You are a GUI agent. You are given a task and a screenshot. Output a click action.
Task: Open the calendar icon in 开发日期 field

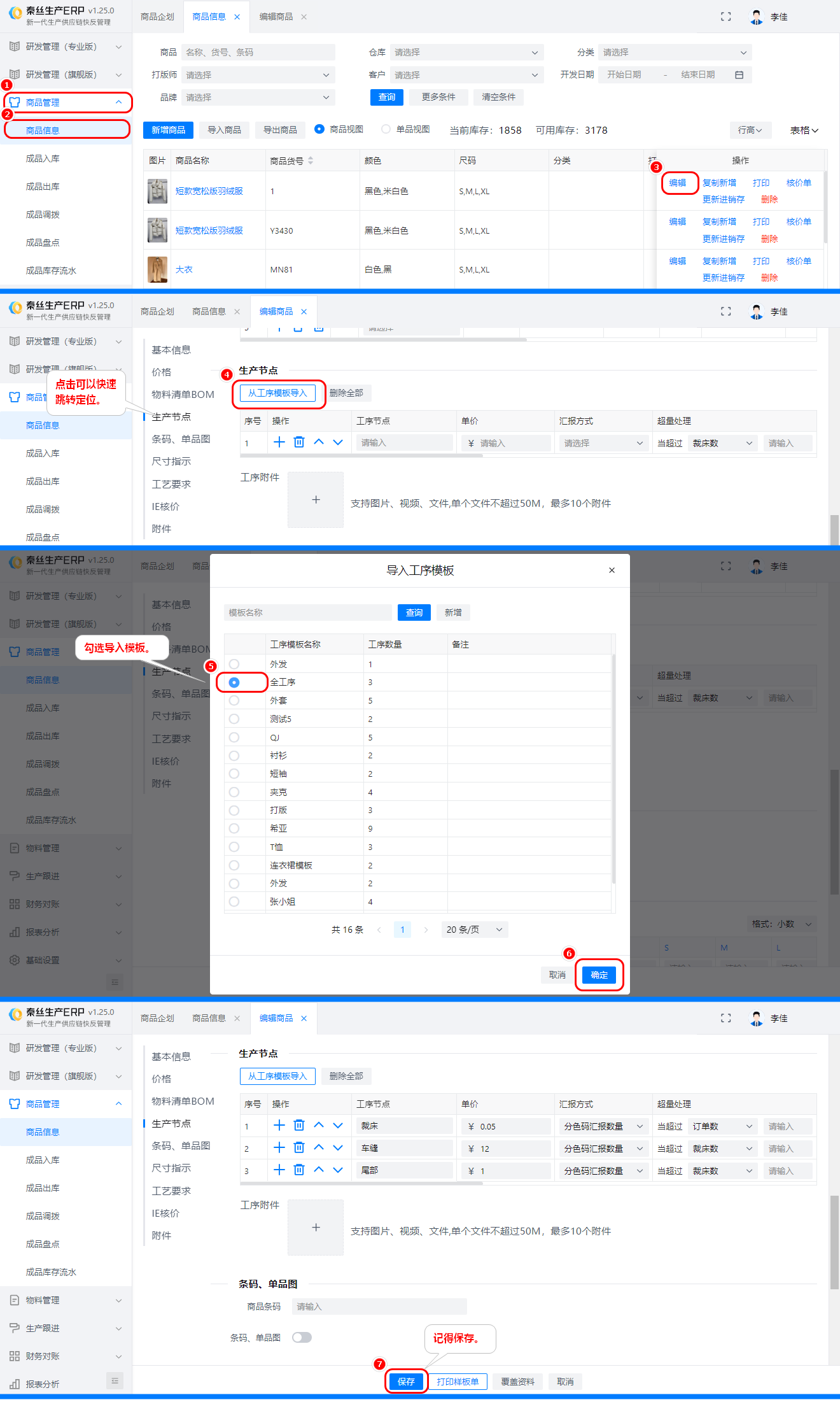[739, 75]
